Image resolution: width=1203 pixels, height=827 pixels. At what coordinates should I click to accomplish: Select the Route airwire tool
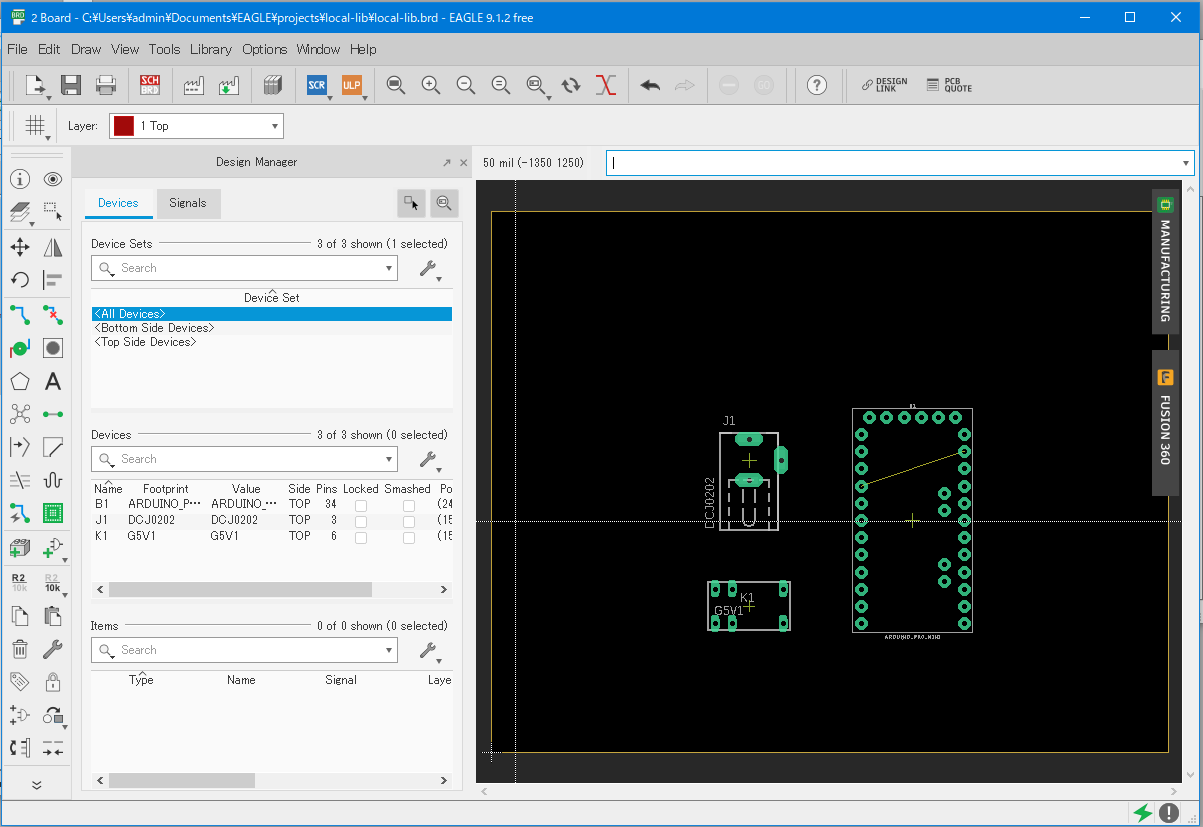20,314
